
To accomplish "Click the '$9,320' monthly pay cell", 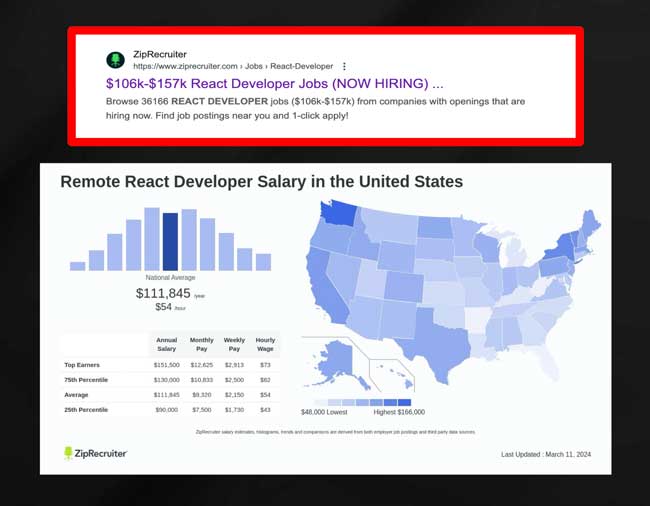I will 202,395.
